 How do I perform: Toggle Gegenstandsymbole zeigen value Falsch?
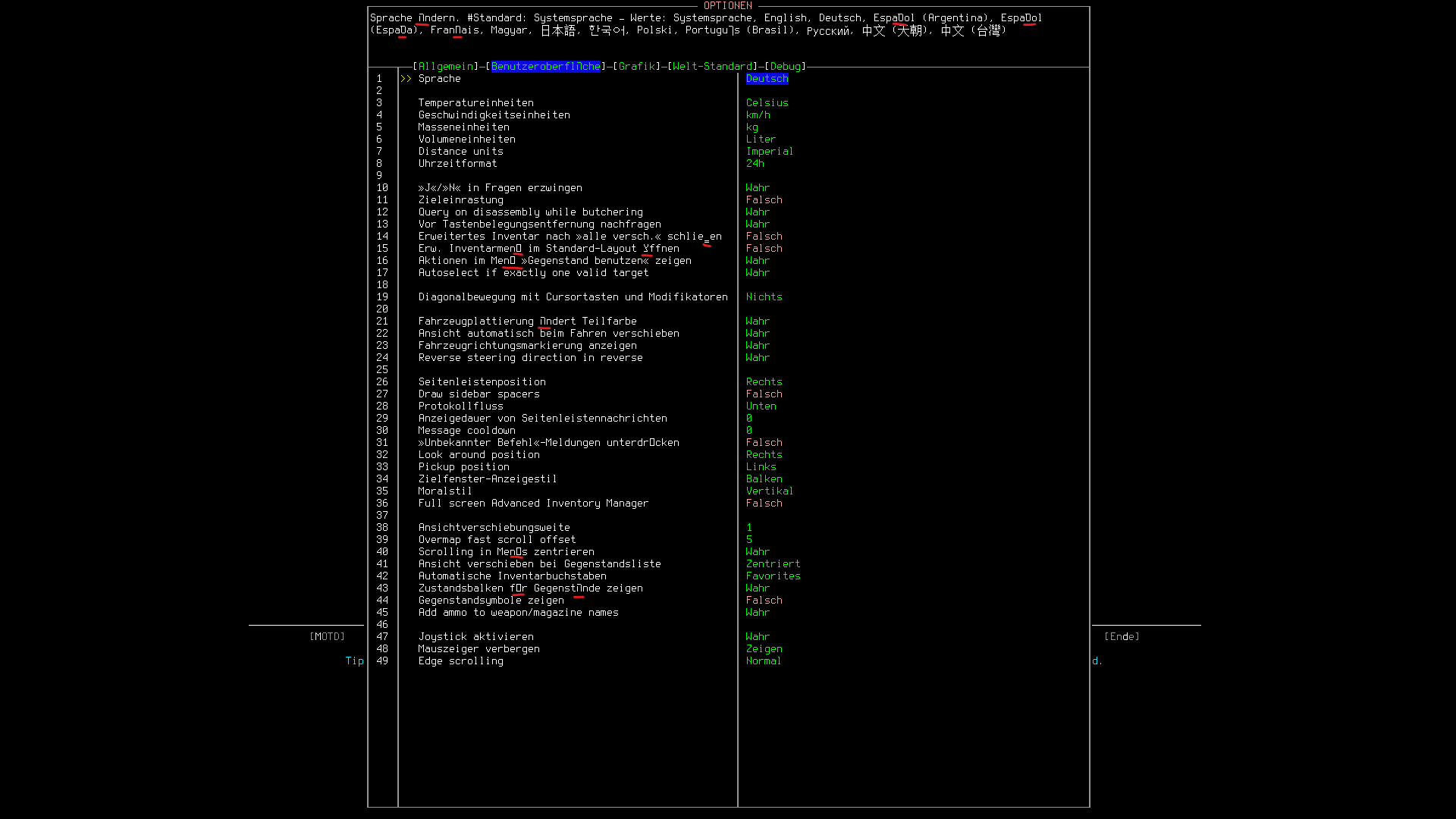(x=764, y=601)
